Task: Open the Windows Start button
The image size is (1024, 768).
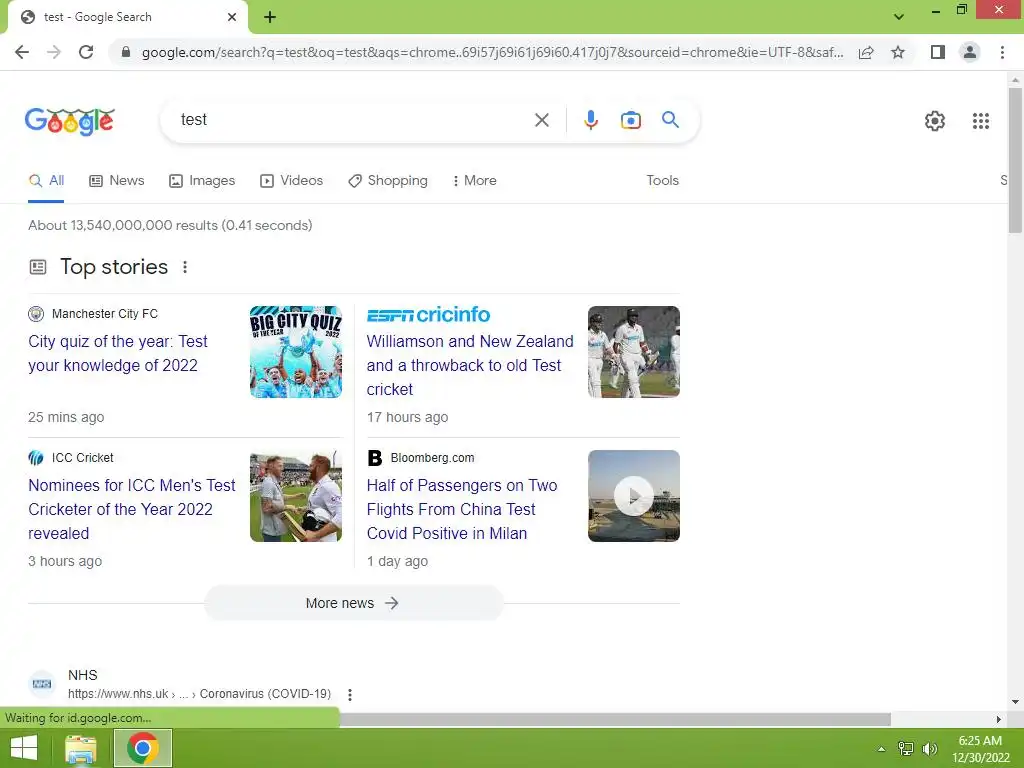Action: click(x=24, y=748)
